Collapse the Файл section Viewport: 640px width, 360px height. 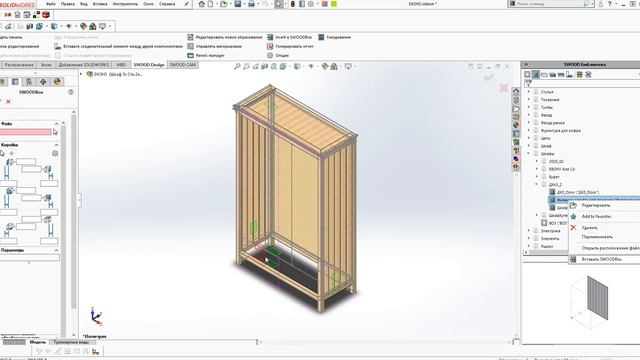tap(56, 124)
